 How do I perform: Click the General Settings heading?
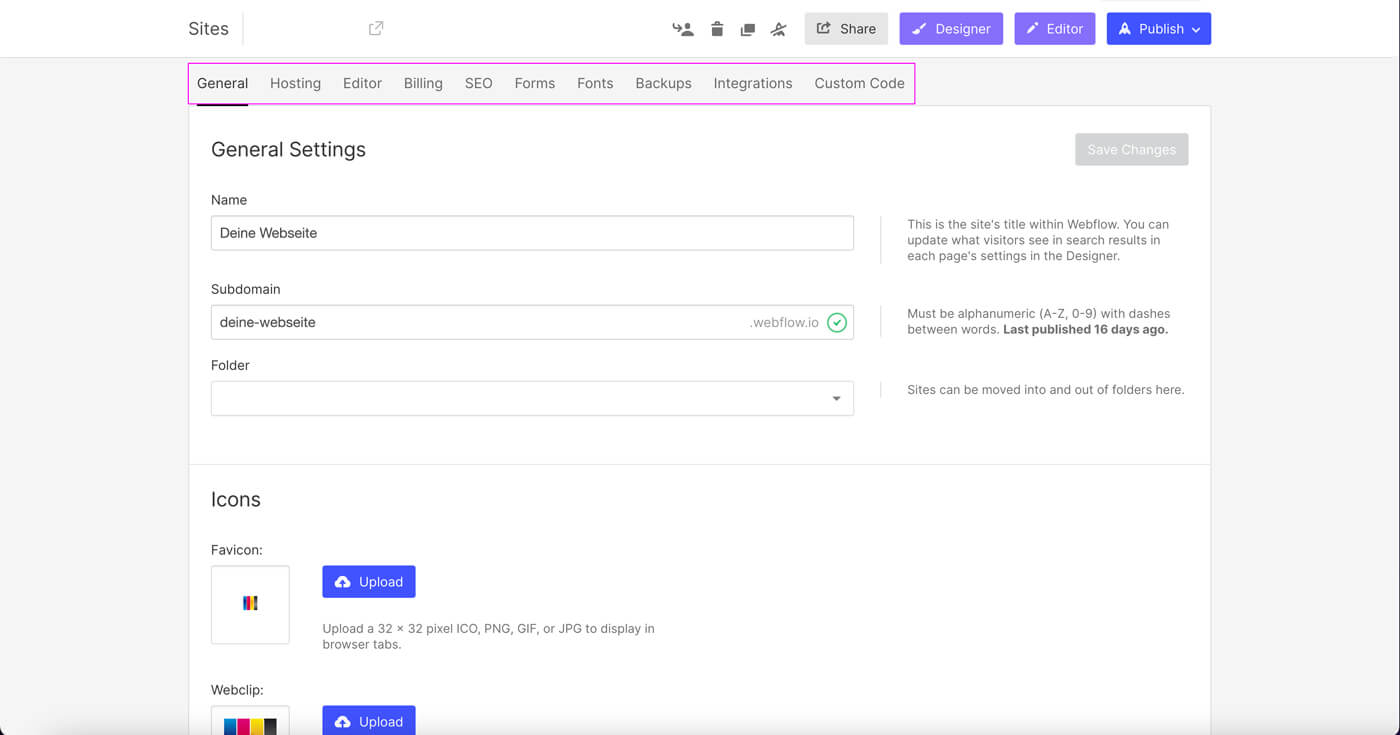coord(288,149)
